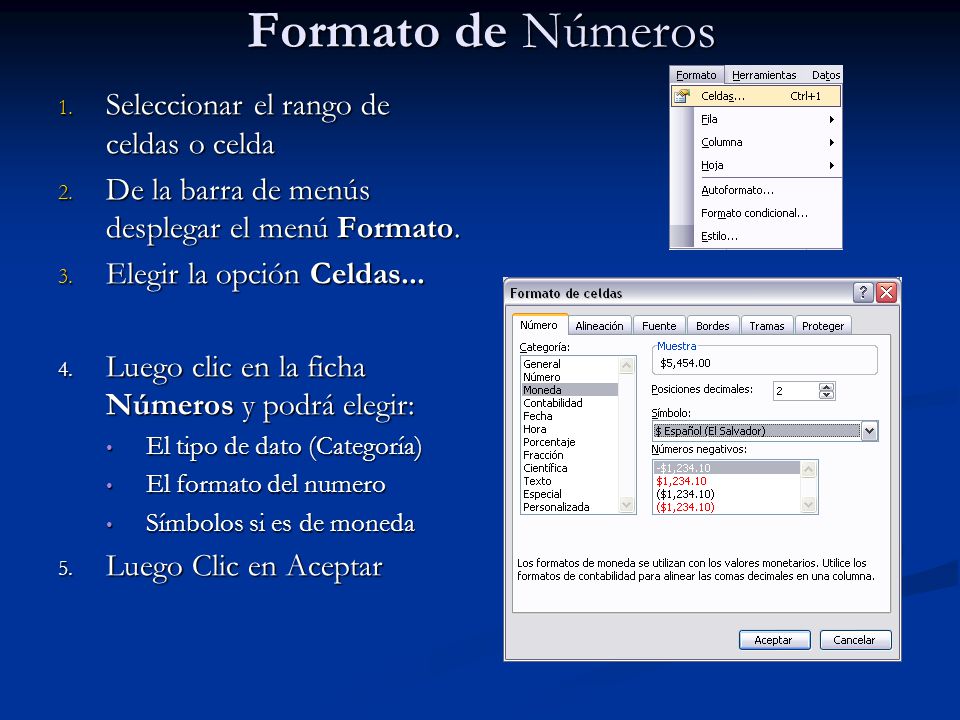Close the Formato de celdas dialog

[887, 293]
